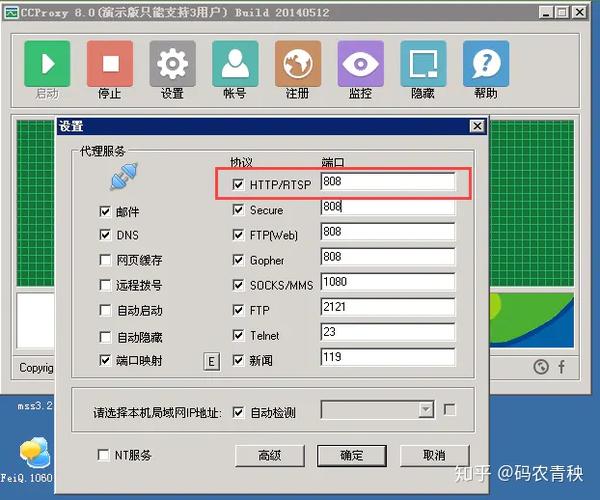600x500 pixels.
Task: Toggle the 端口映射 checkbox
Action: (105, 360)
